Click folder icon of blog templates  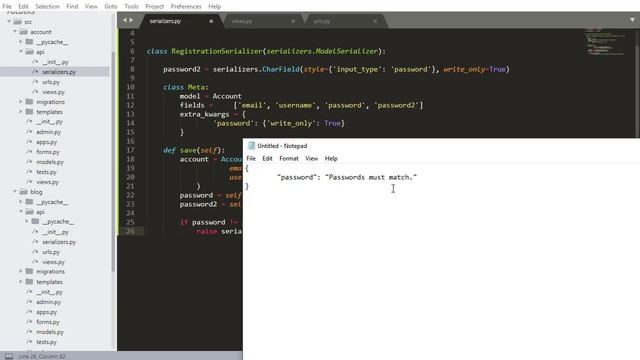click(x=29, y=282)
